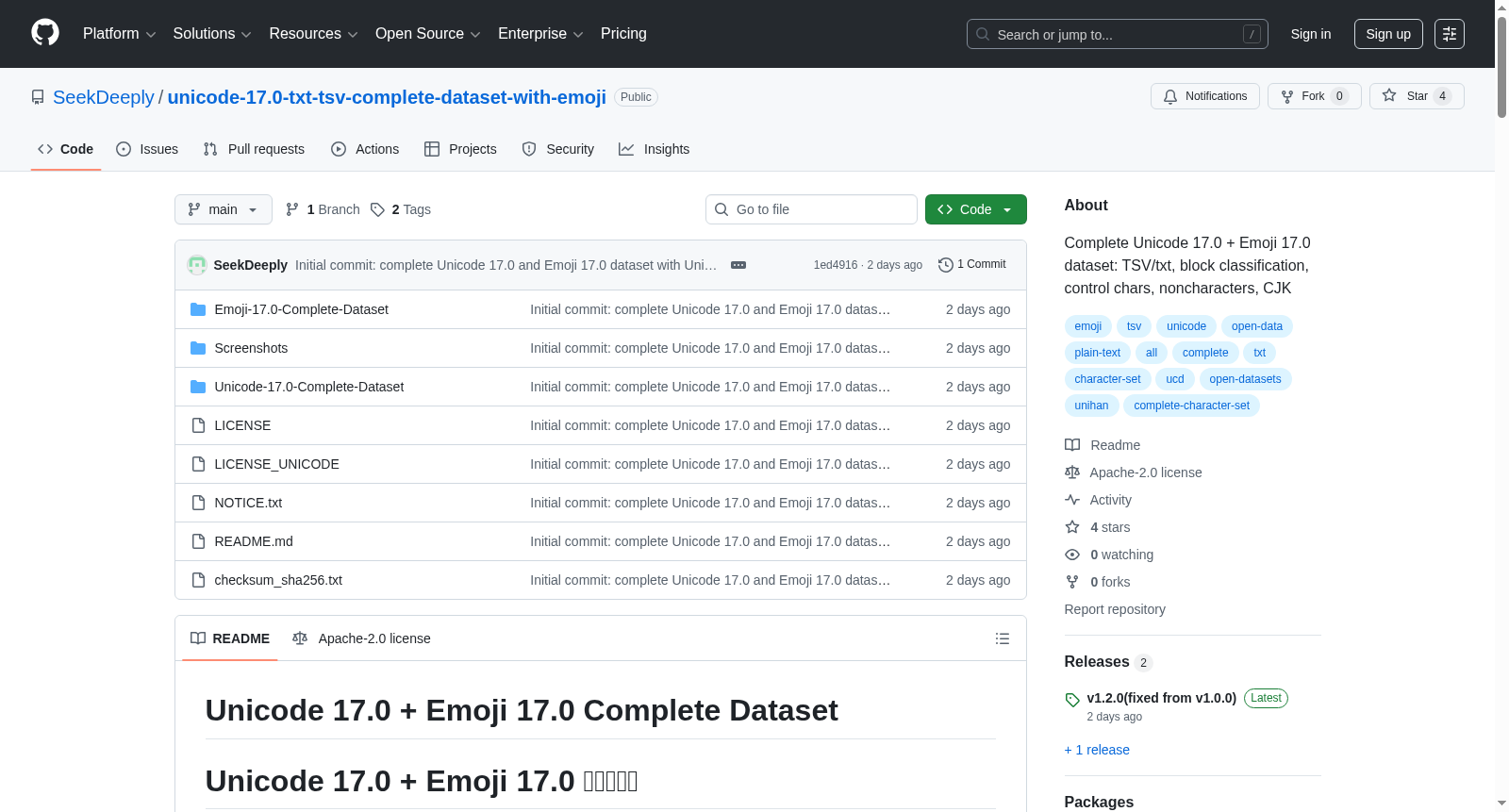
Task: Click the Sign in link
Action: click(x=1311, y=34)
